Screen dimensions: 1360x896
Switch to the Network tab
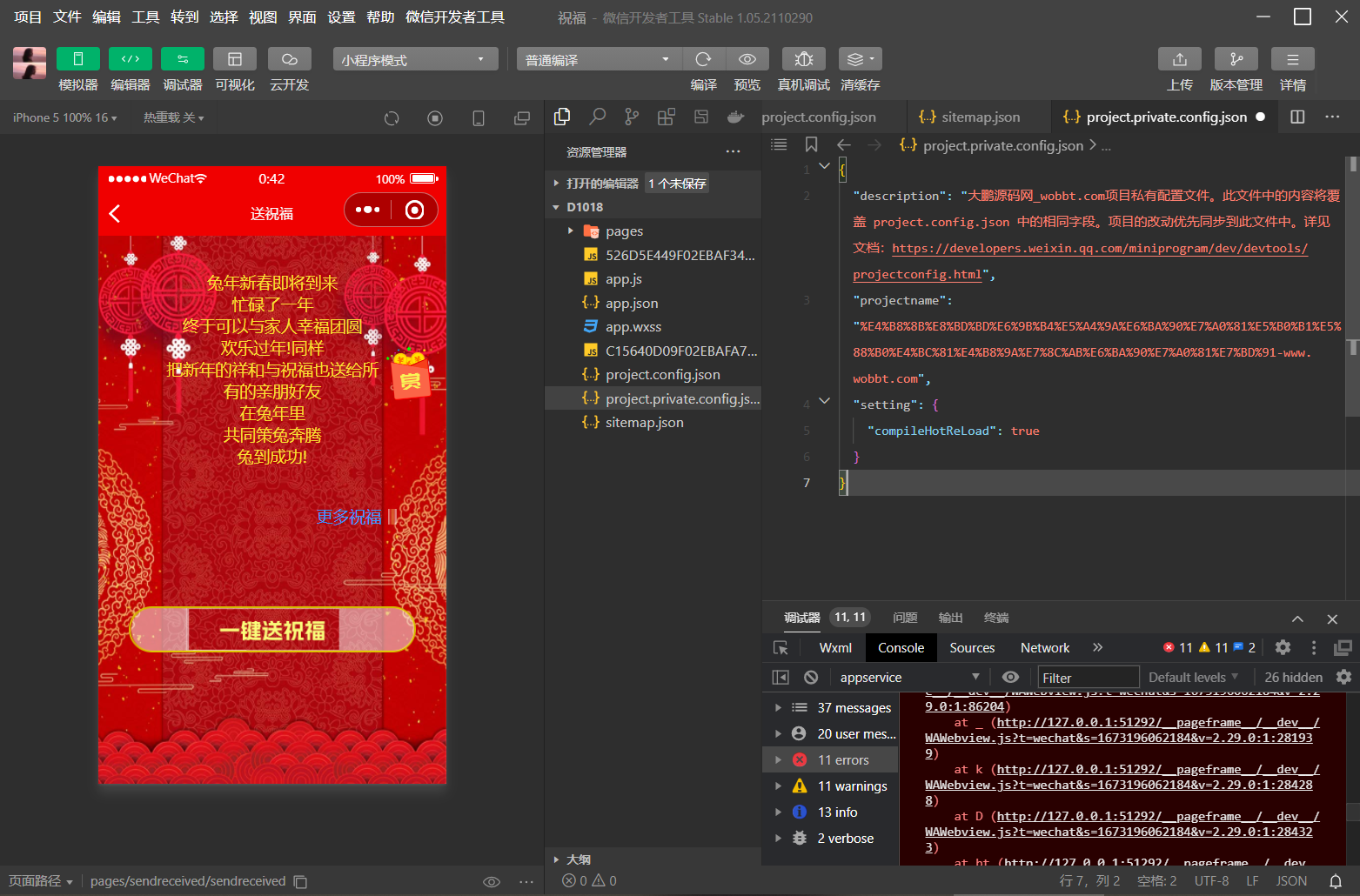tap(1044, 647)
